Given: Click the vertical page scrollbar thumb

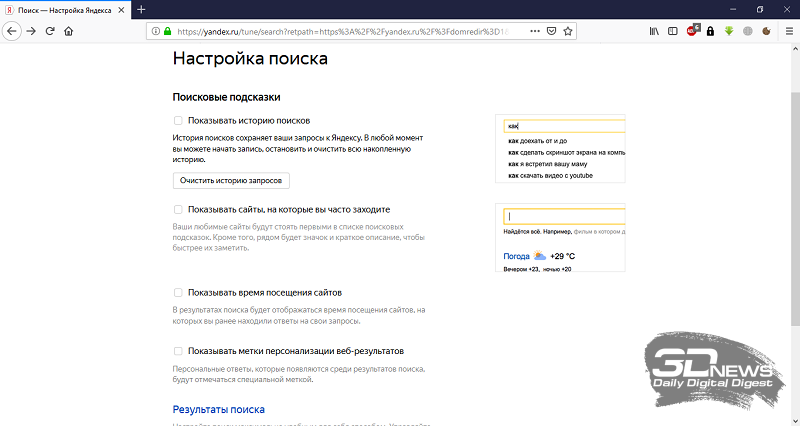Looking at the screenshot, I should pyautogui.click(x=795, y=209).
